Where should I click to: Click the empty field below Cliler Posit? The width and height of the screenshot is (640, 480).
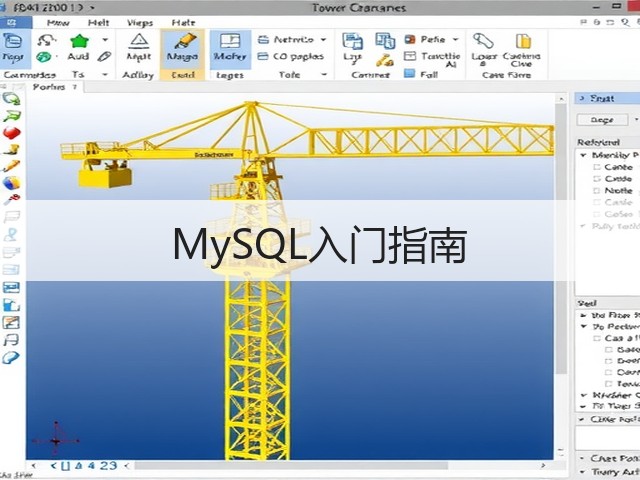point(607,438)
